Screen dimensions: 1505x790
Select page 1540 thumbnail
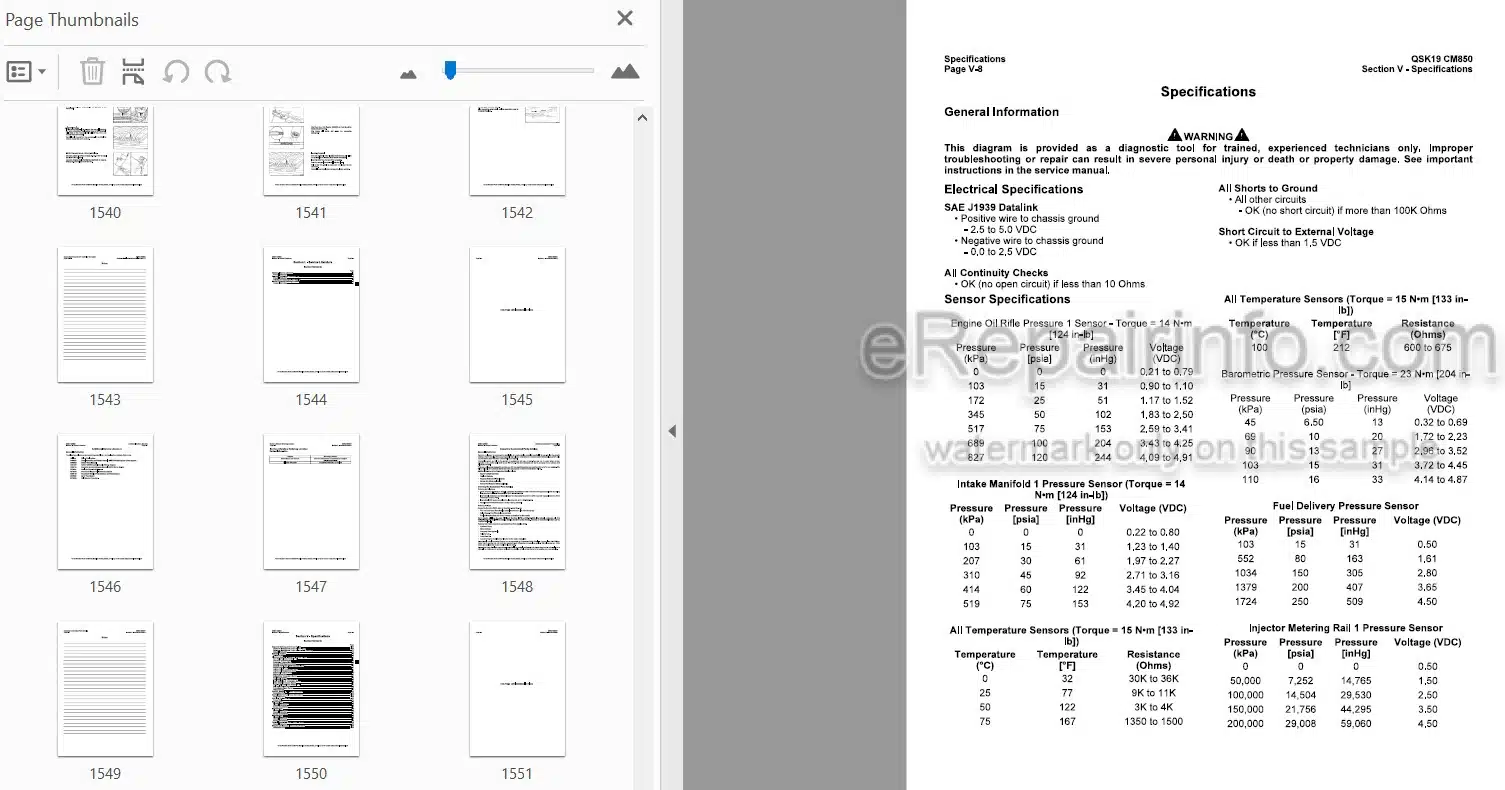pyautogui.click(x=105, y=151)
